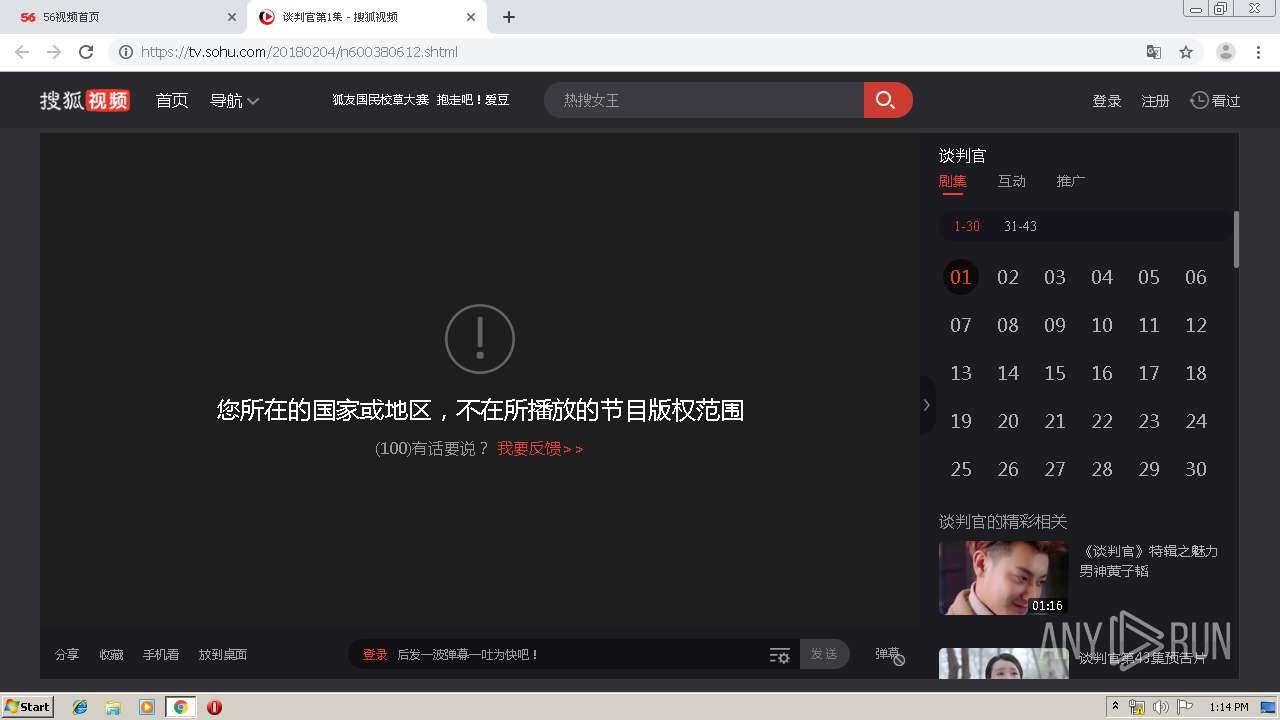Click the 注册 link in header
The image size is (1280, 720).
click(1155, 101)
